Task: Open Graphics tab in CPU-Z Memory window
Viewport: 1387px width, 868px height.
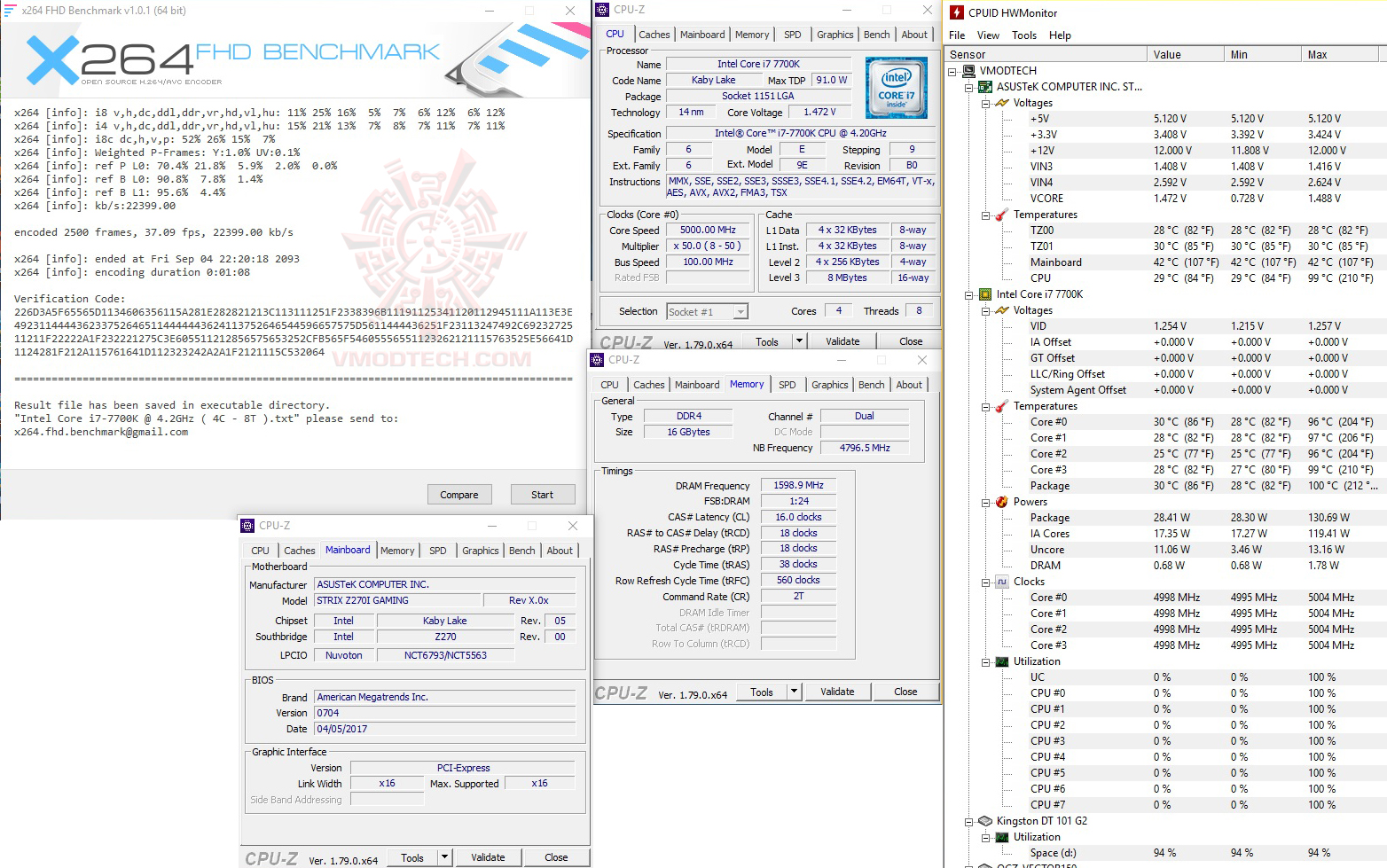Action: 830,385
